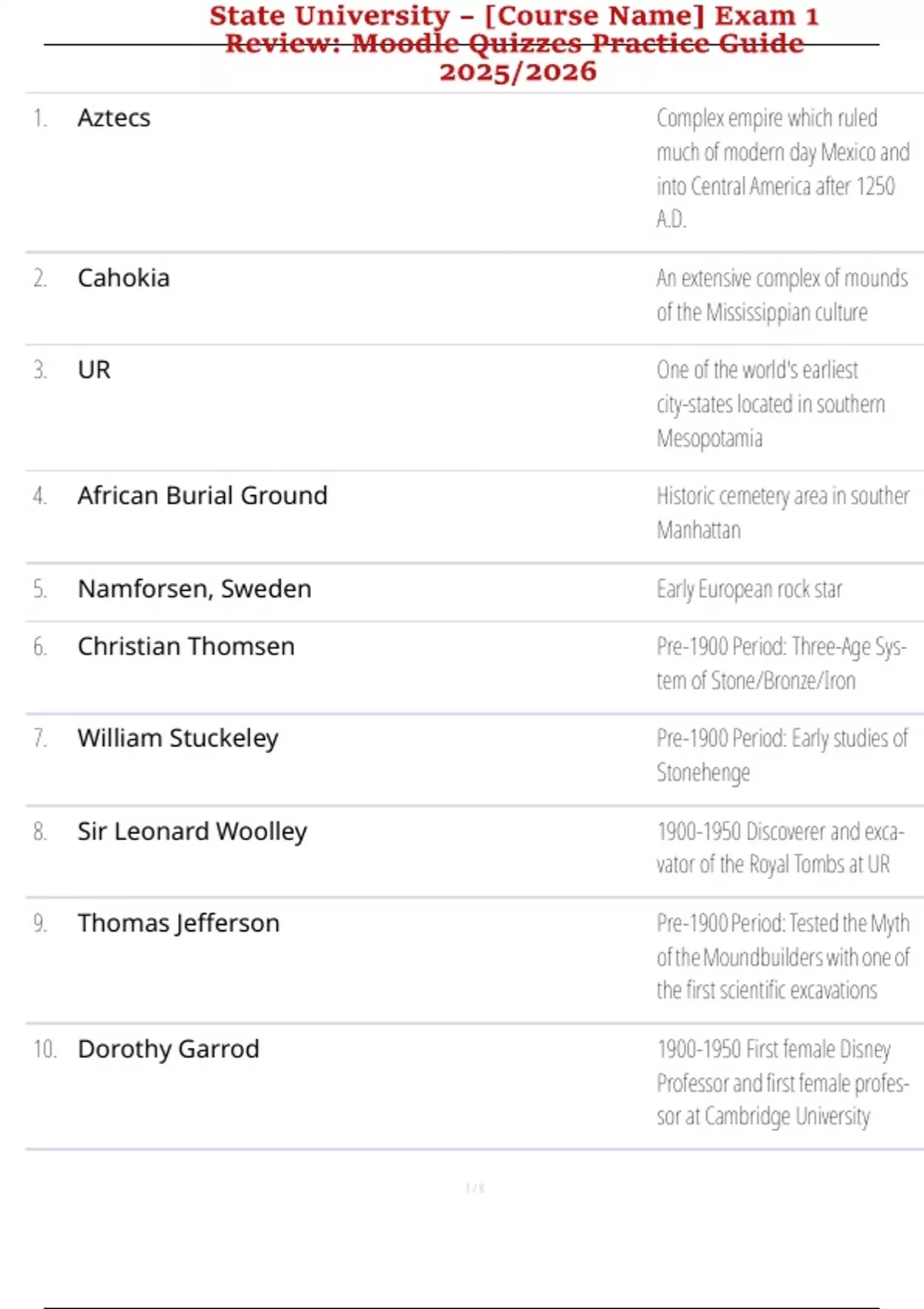Click the William Stuckeley entry

178,738
